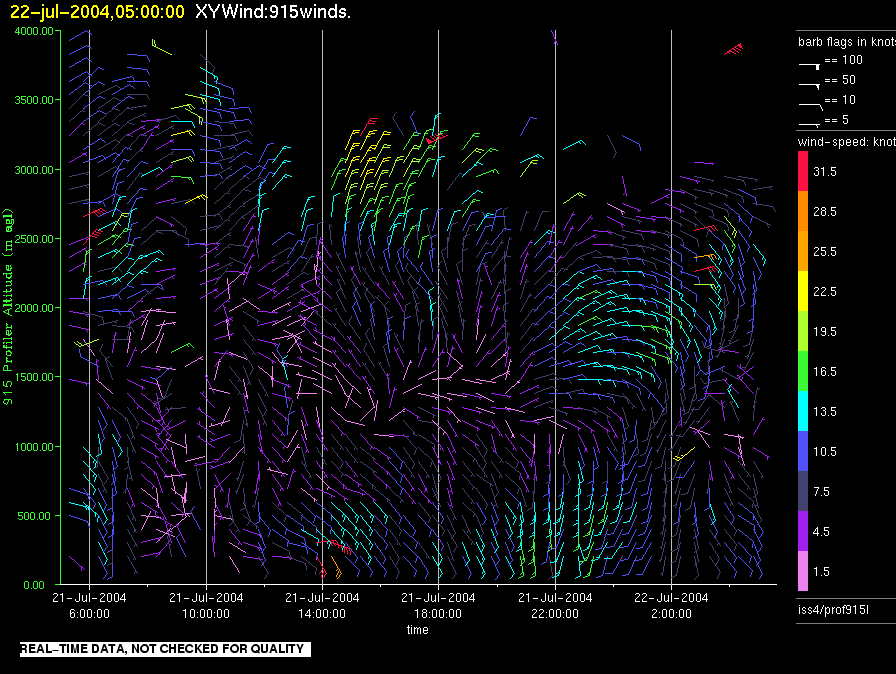Click the 3500.00 altitude axis label
Image resolution: width=896 pixels, height=674 pixels.
pyautogui.click(x=34, y=100)
